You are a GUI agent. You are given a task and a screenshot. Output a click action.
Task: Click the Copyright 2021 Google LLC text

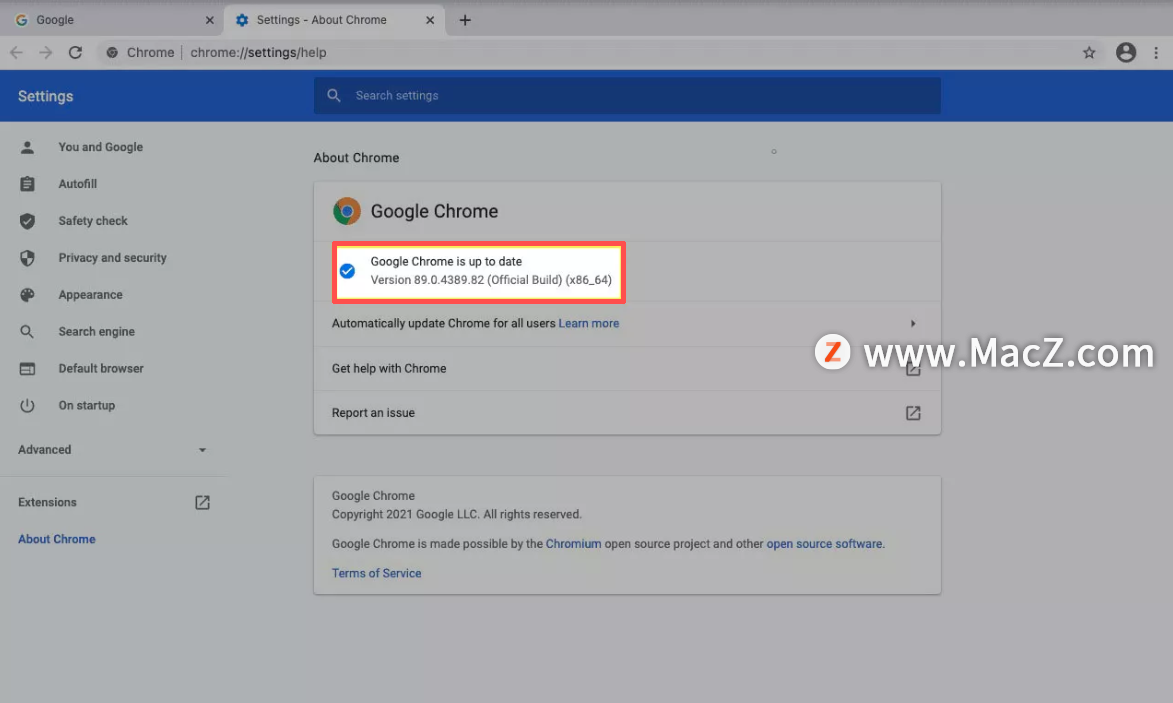[456, 515]
